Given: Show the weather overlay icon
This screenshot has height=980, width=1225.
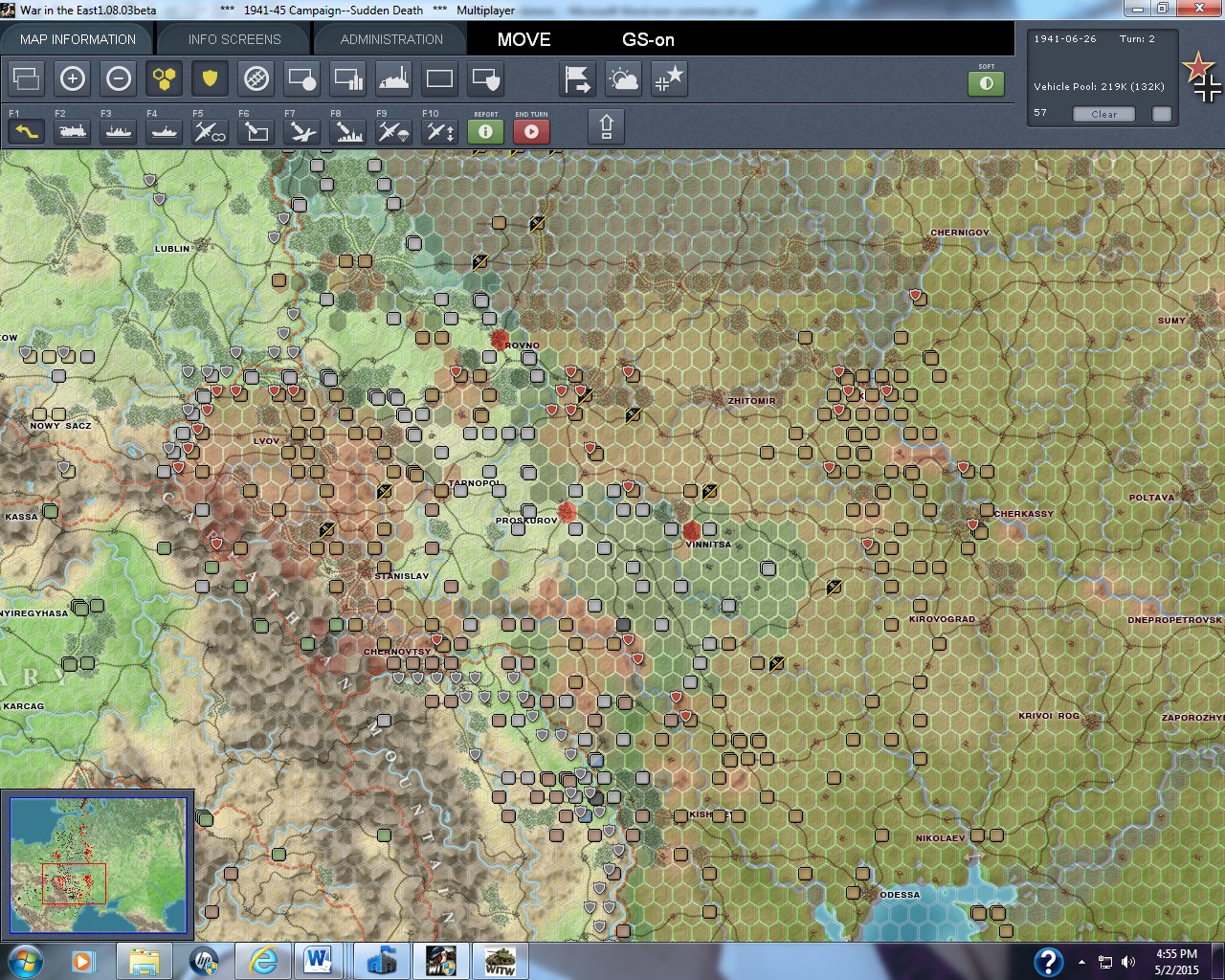Looking at the screenshot, I should tap(624, 78).
